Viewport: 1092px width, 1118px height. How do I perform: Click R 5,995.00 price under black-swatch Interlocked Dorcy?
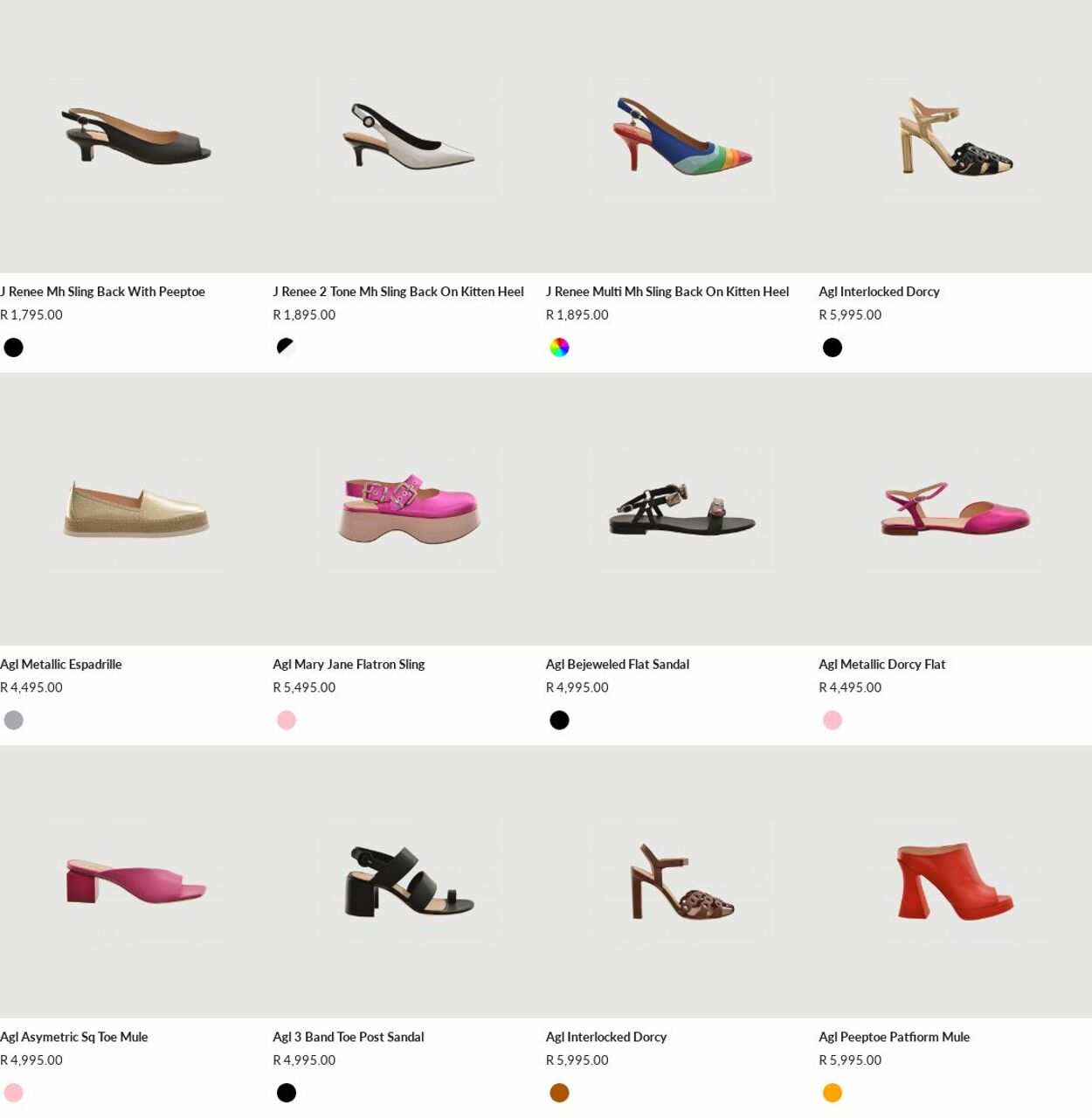click(x=850, y=315)
